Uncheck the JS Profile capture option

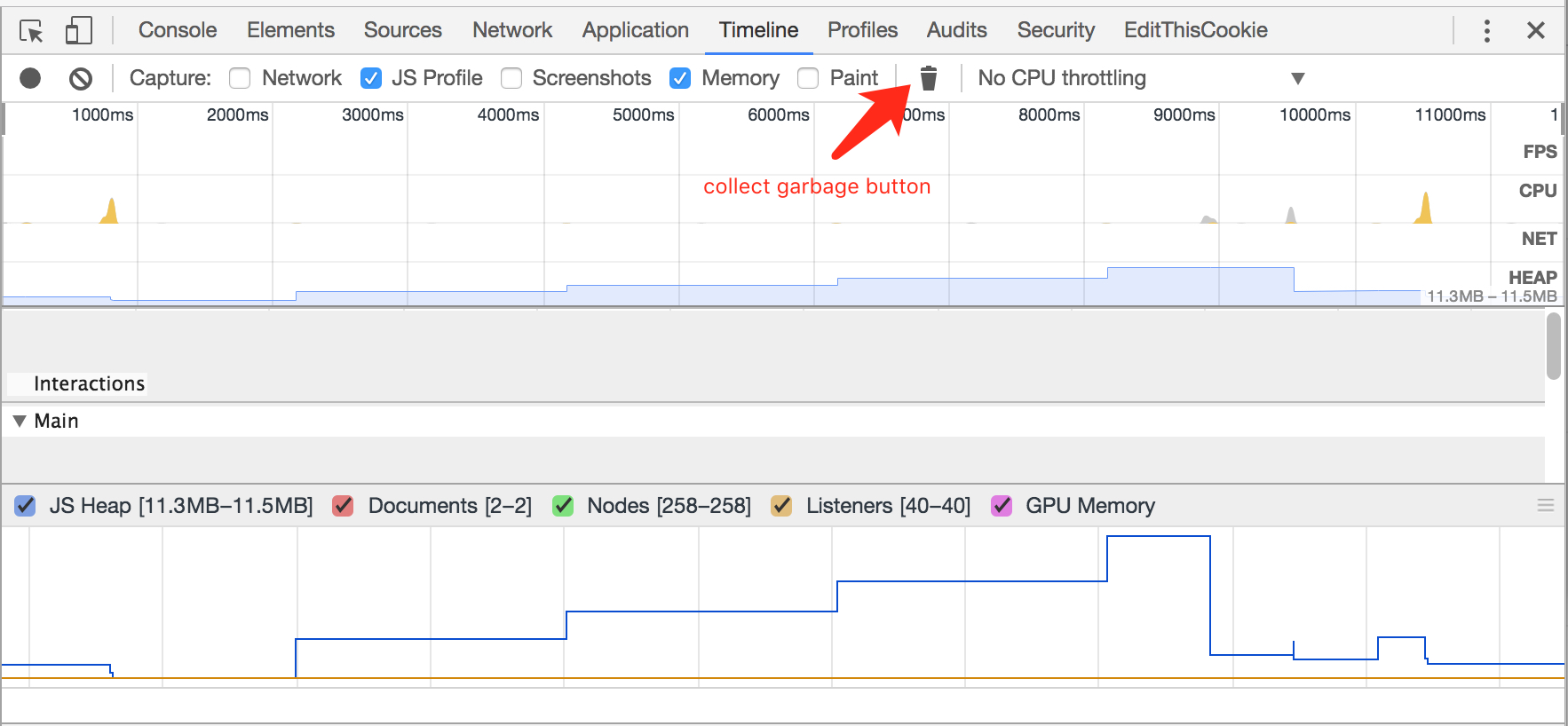coord(371,79)
